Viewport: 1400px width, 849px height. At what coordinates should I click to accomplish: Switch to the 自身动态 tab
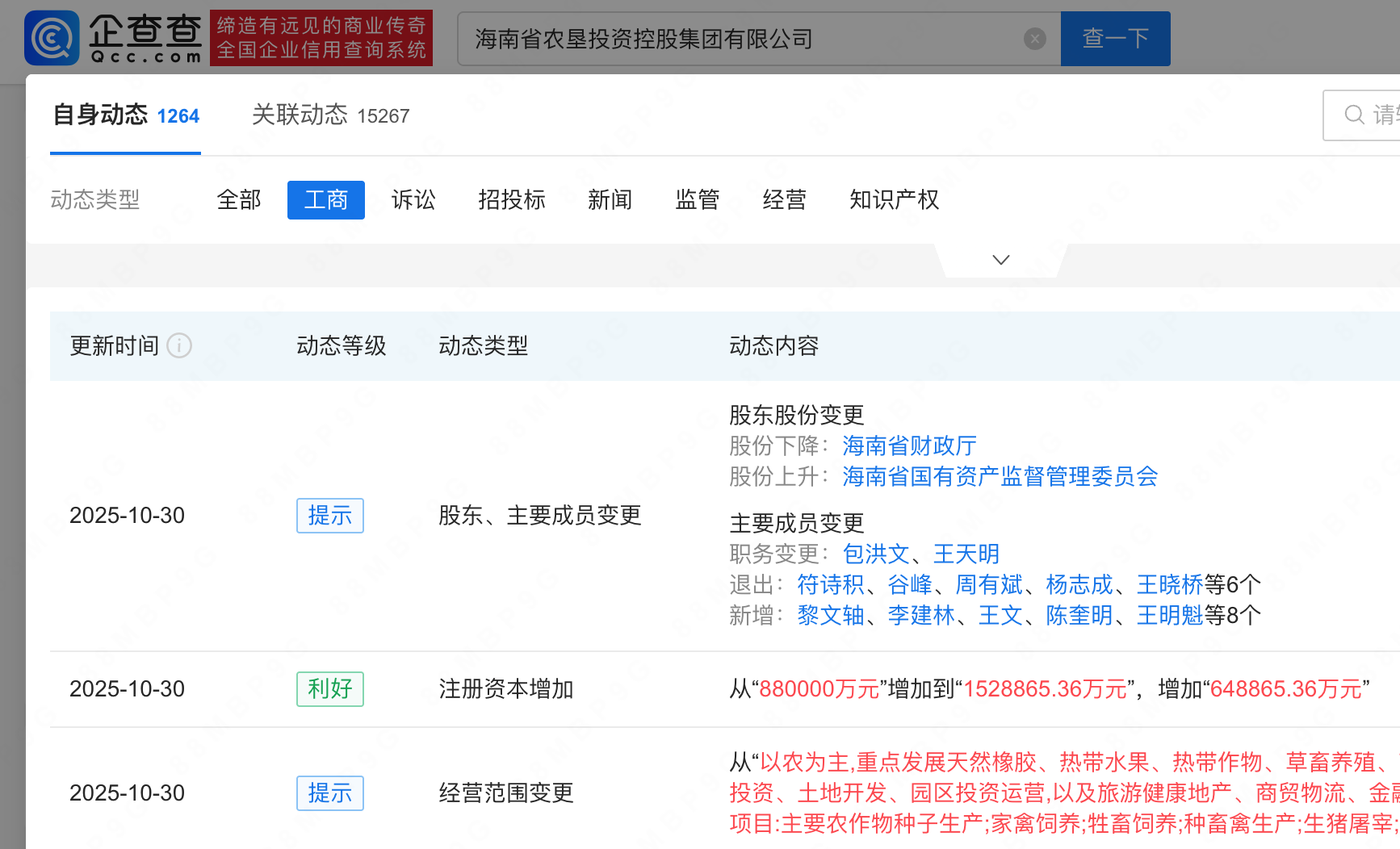[102, 115]
